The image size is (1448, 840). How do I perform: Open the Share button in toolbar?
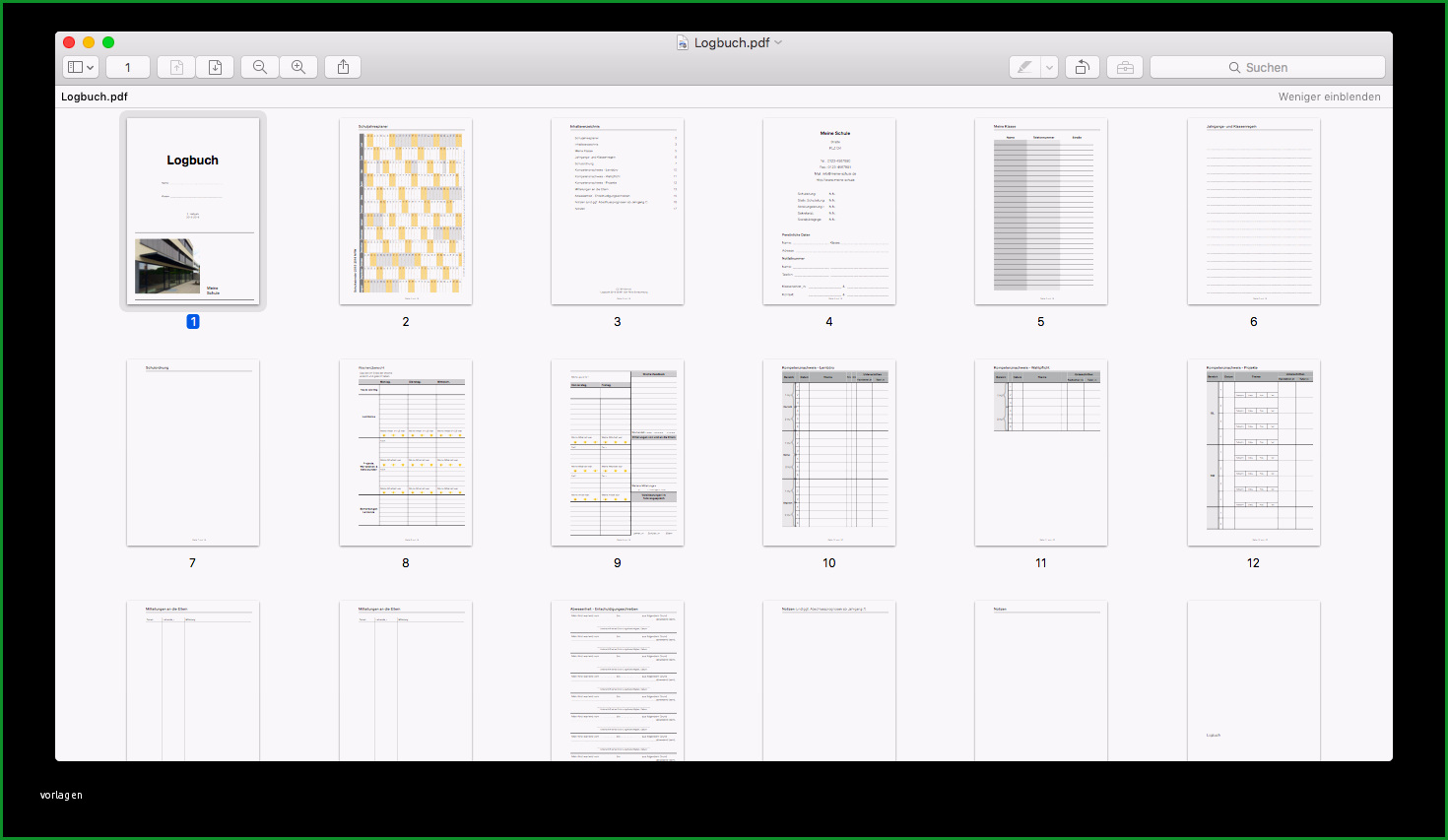pyautogui.click(x=343, y=67)
